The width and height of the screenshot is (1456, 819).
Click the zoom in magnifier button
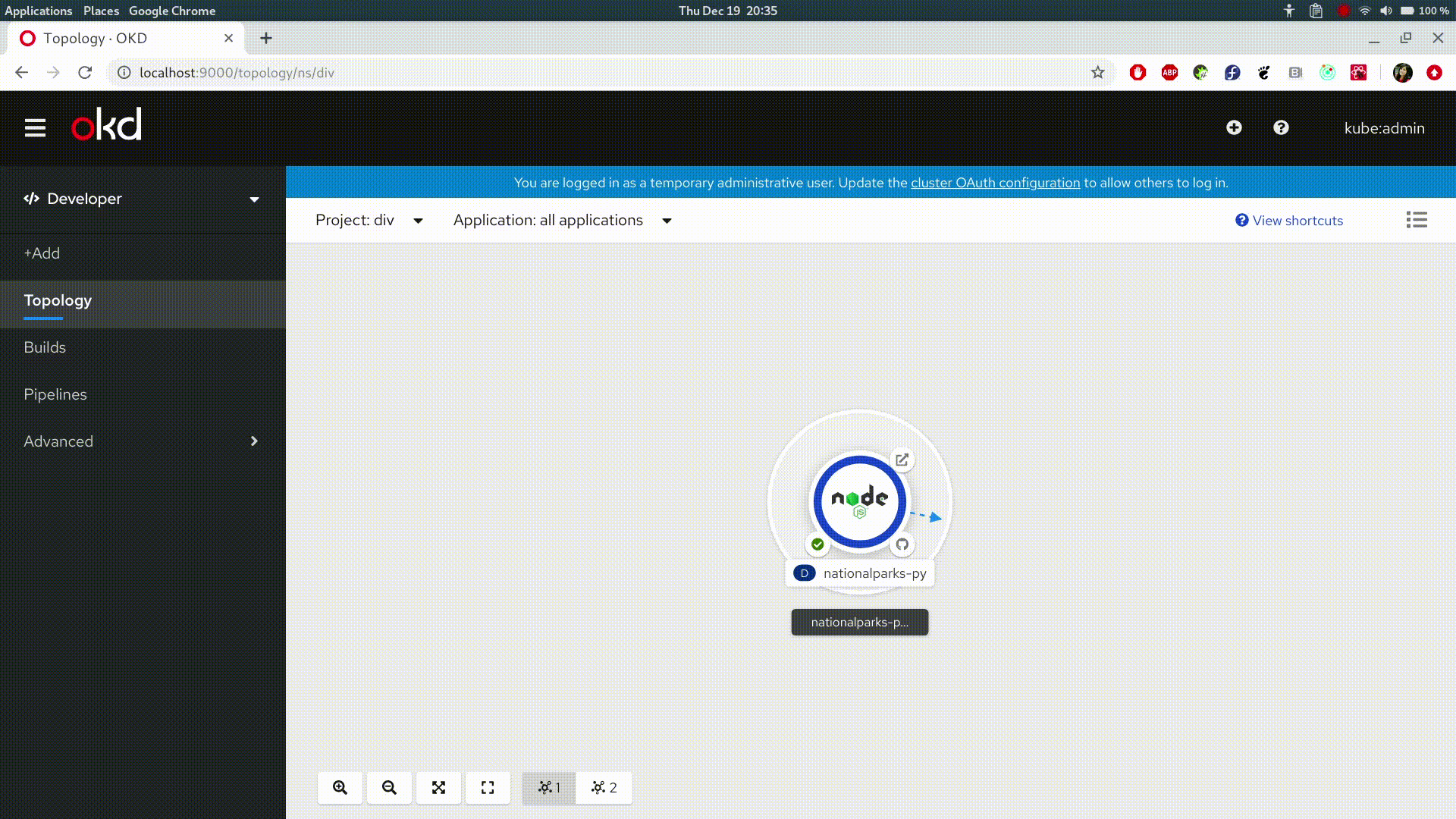coord(340,788)
